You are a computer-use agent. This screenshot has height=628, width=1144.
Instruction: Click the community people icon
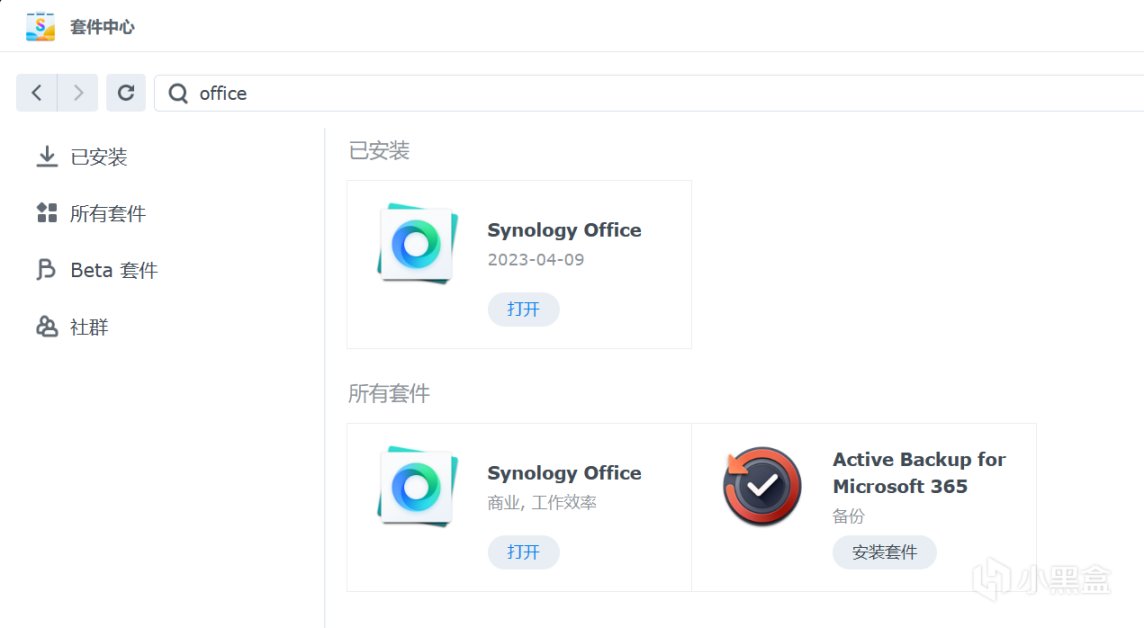click(46, 327)
